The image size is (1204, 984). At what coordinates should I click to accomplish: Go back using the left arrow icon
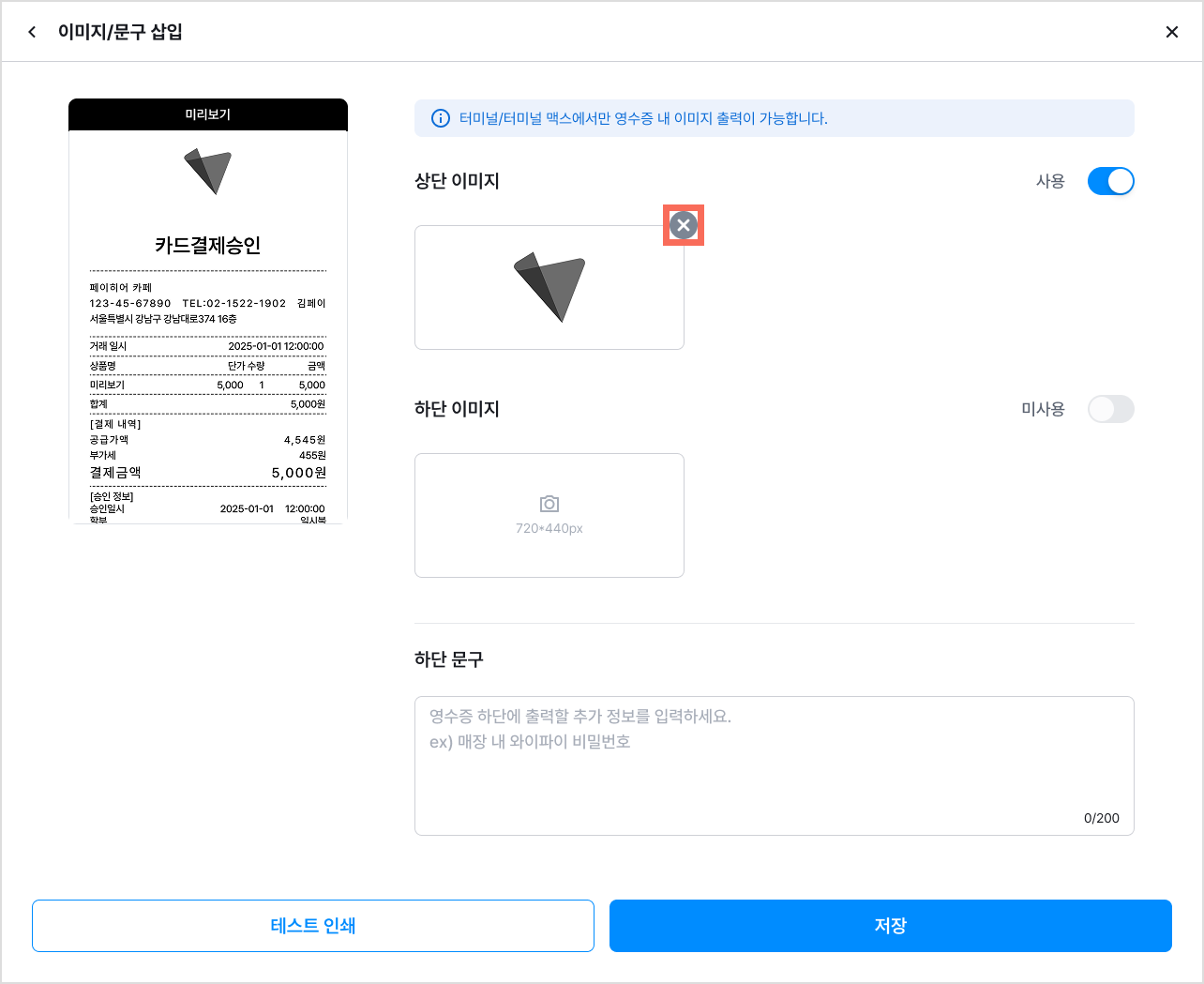click(32, 32)
